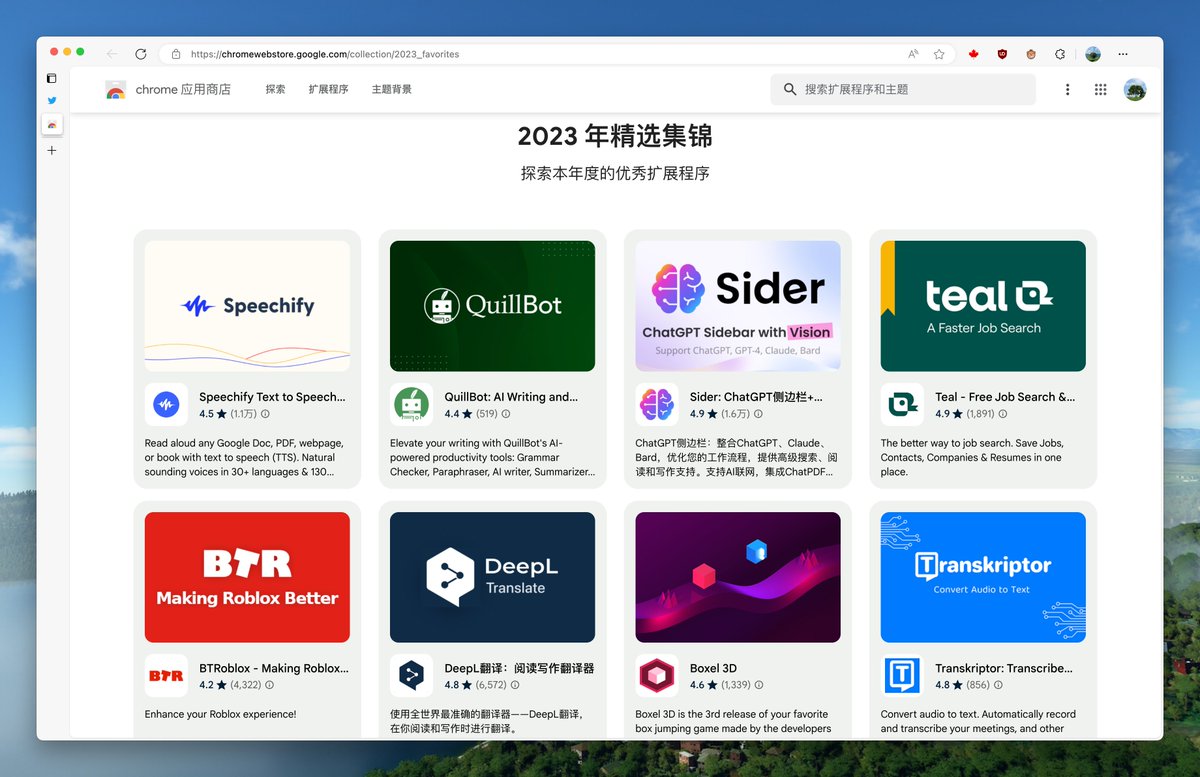Open the 探索 tab

click(x=275, y=89)
